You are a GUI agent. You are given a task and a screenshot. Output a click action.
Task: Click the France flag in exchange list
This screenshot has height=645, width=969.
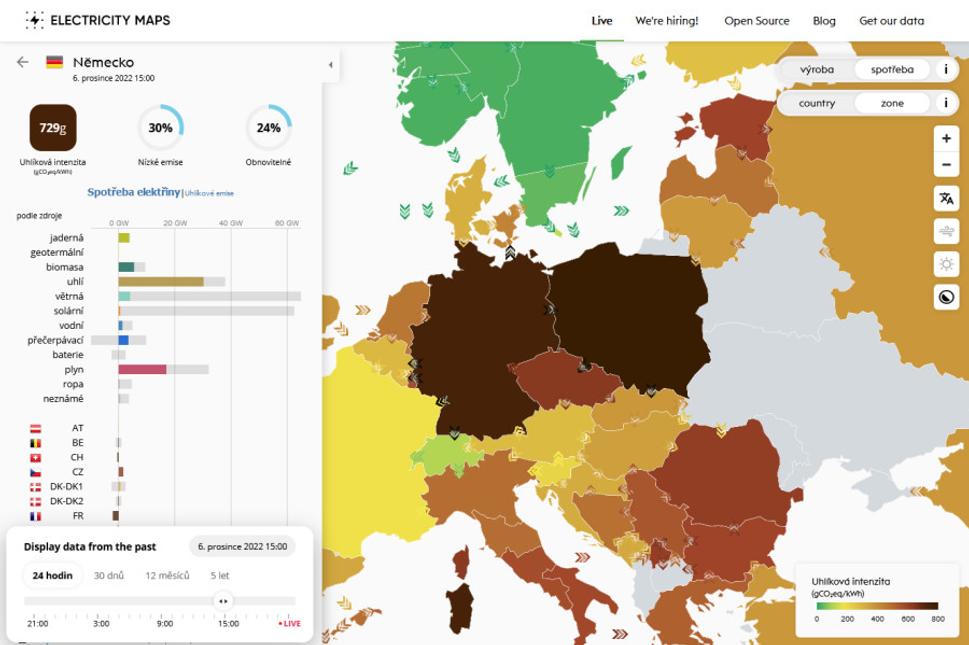coord(36,516)
